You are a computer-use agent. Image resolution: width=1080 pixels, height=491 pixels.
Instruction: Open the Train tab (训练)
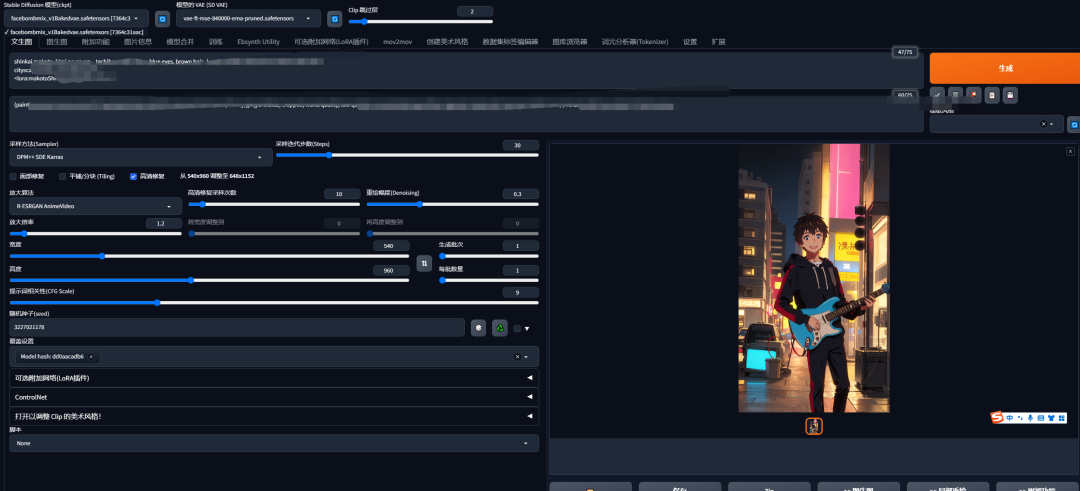pos(216,41)
